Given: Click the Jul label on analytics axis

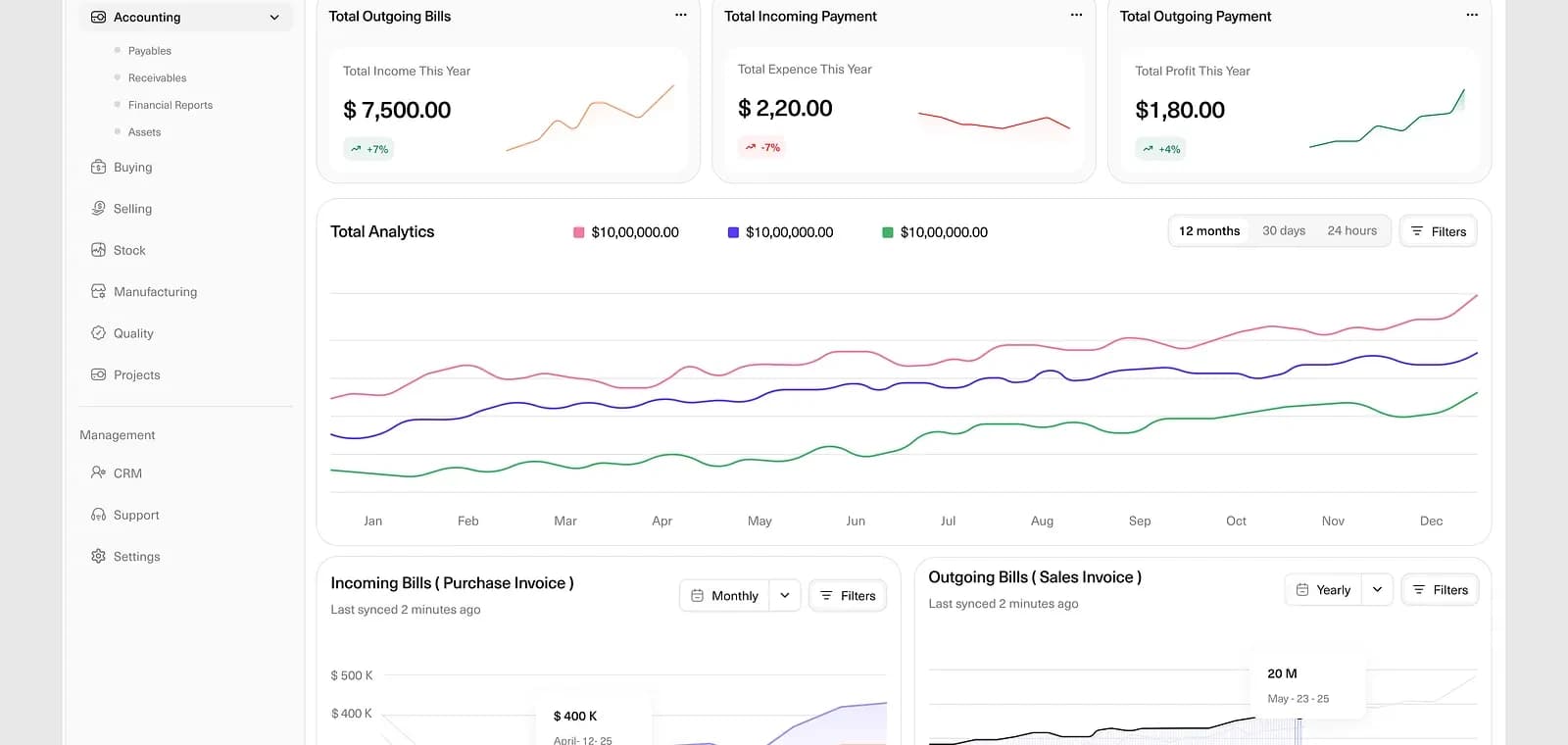Looking at the screenshot, I should [948, 521].
